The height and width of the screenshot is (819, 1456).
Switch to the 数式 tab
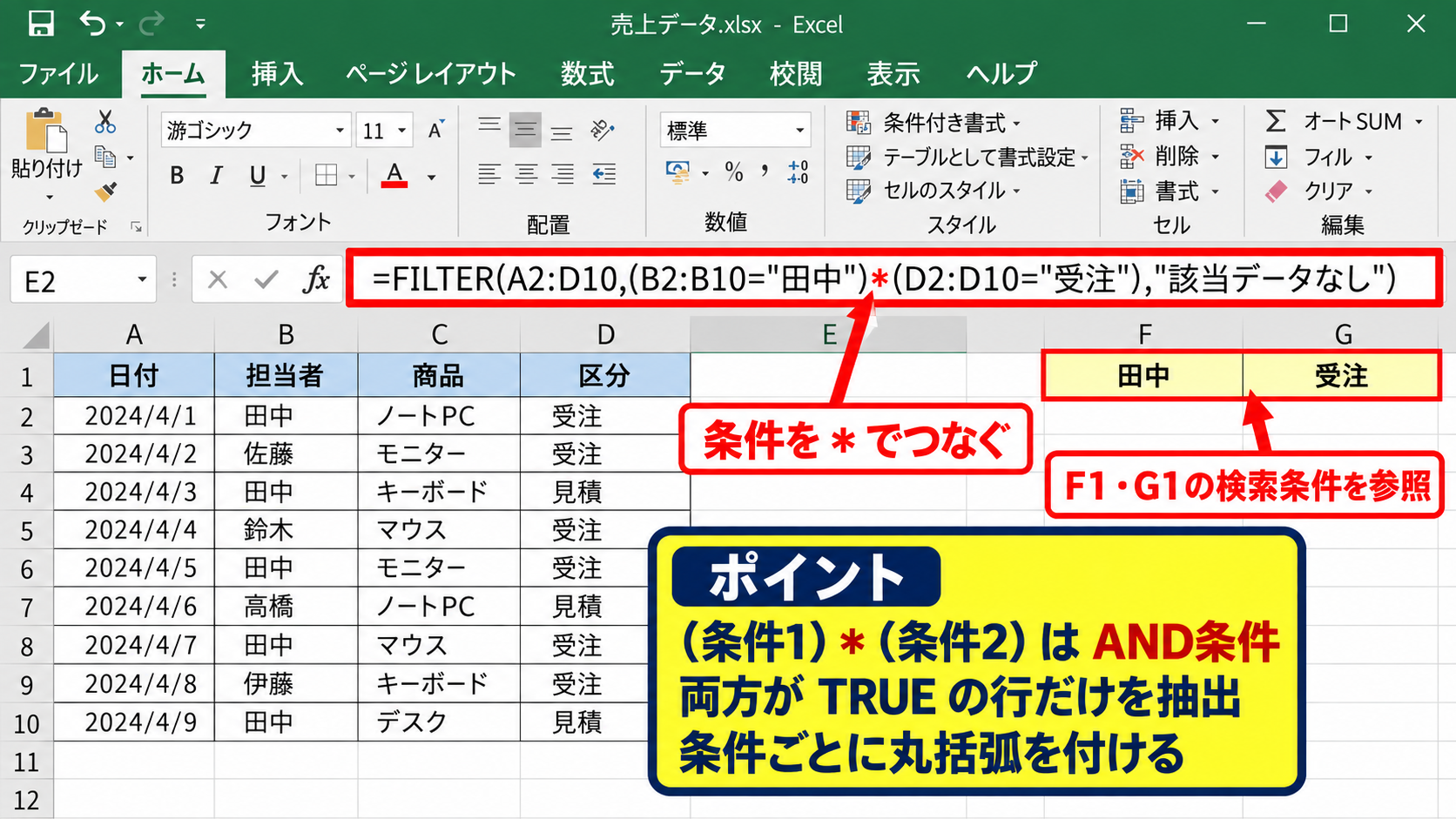[x=587, y=73]
